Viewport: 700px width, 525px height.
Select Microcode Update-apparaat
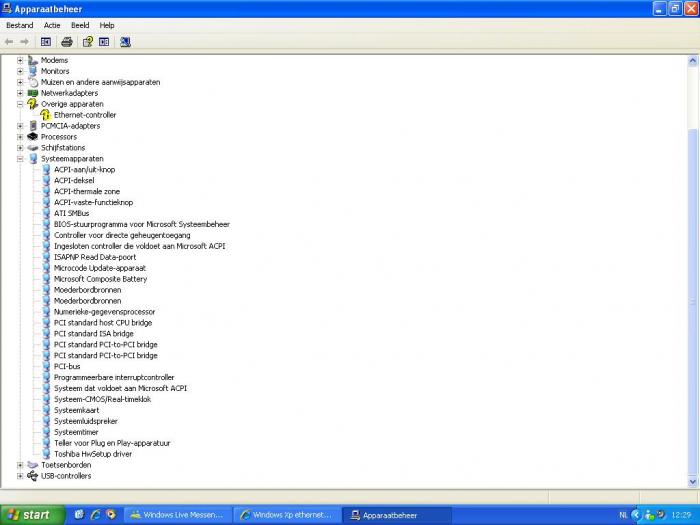[100, 268]
